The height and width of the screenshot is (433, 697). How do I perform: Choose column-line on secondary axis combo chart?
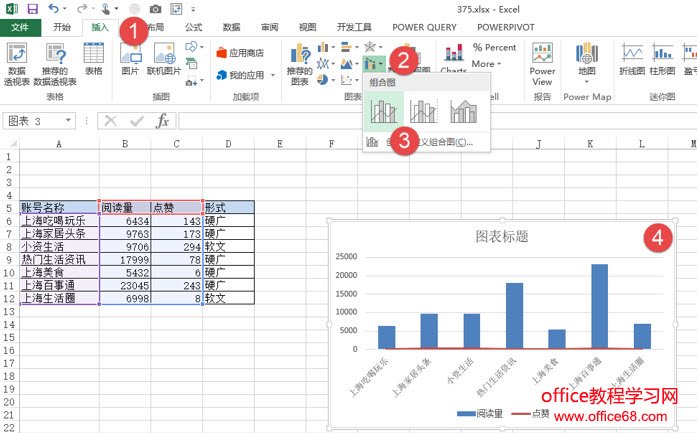pyautogui.click(x=423, y=111)
